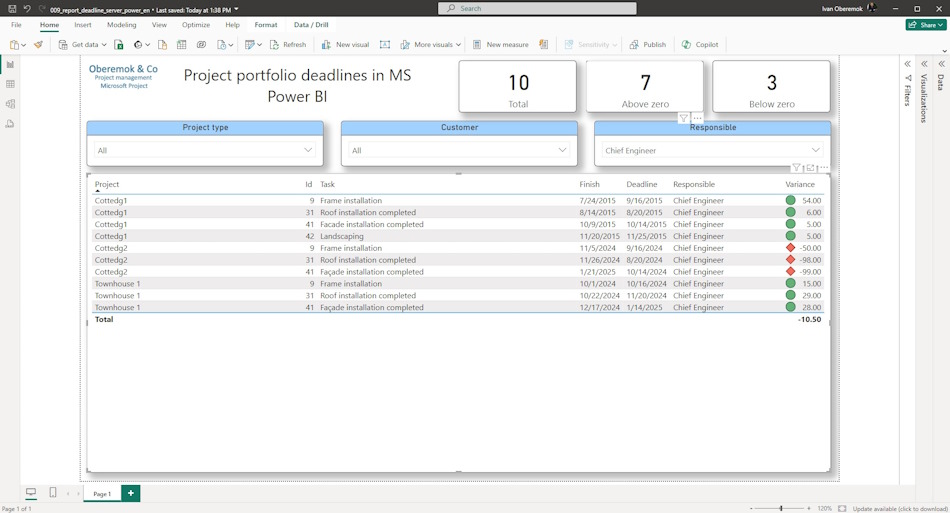This screenshot has width=950, height=513.
Task: Sort table by Deadline column header
Action: pyautogui.click(x=642, y=184)
